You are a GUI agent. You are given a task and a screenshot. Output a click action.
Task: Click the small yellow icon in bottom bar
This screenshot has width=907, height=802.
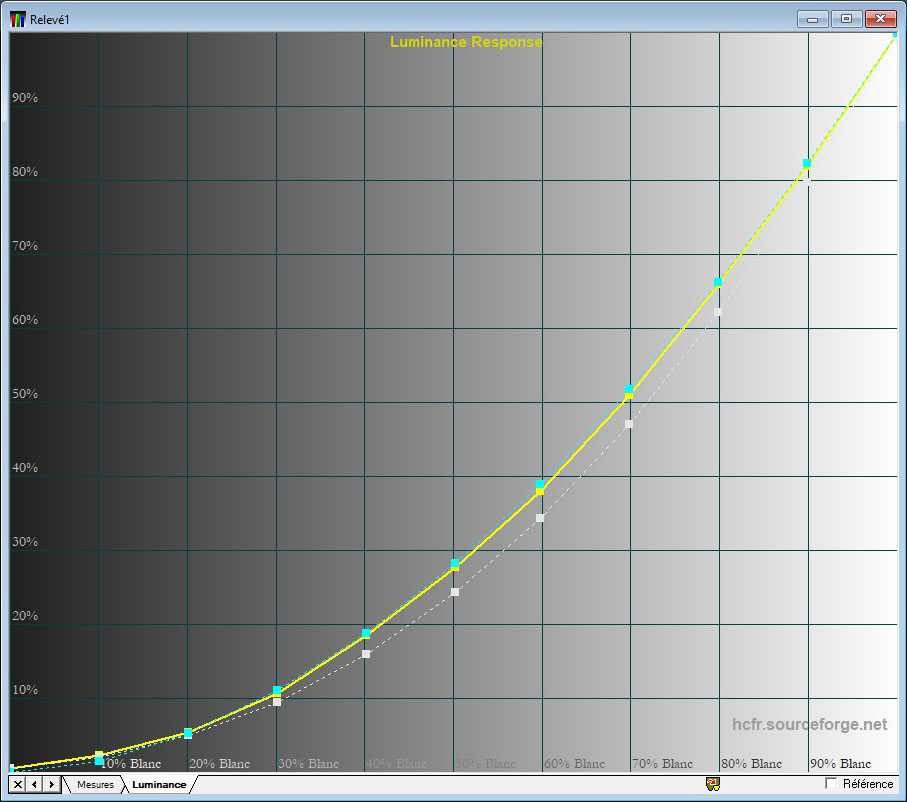pos(713,784)
